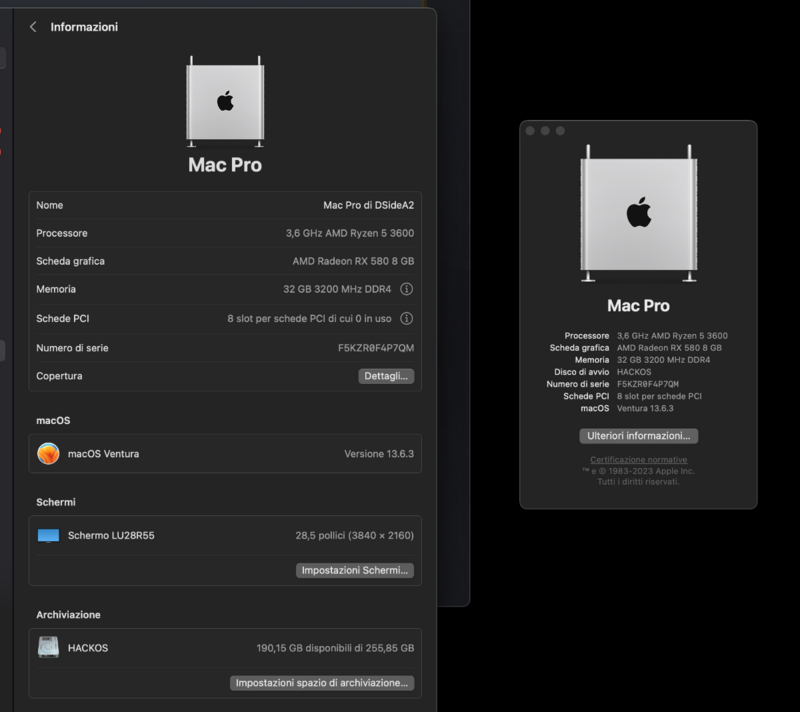This screenshot has height=712, width=800.
Task: Click 'AMD Radeon RX 580 8 GB' in Informazioni
Action: tap(353, 261)
